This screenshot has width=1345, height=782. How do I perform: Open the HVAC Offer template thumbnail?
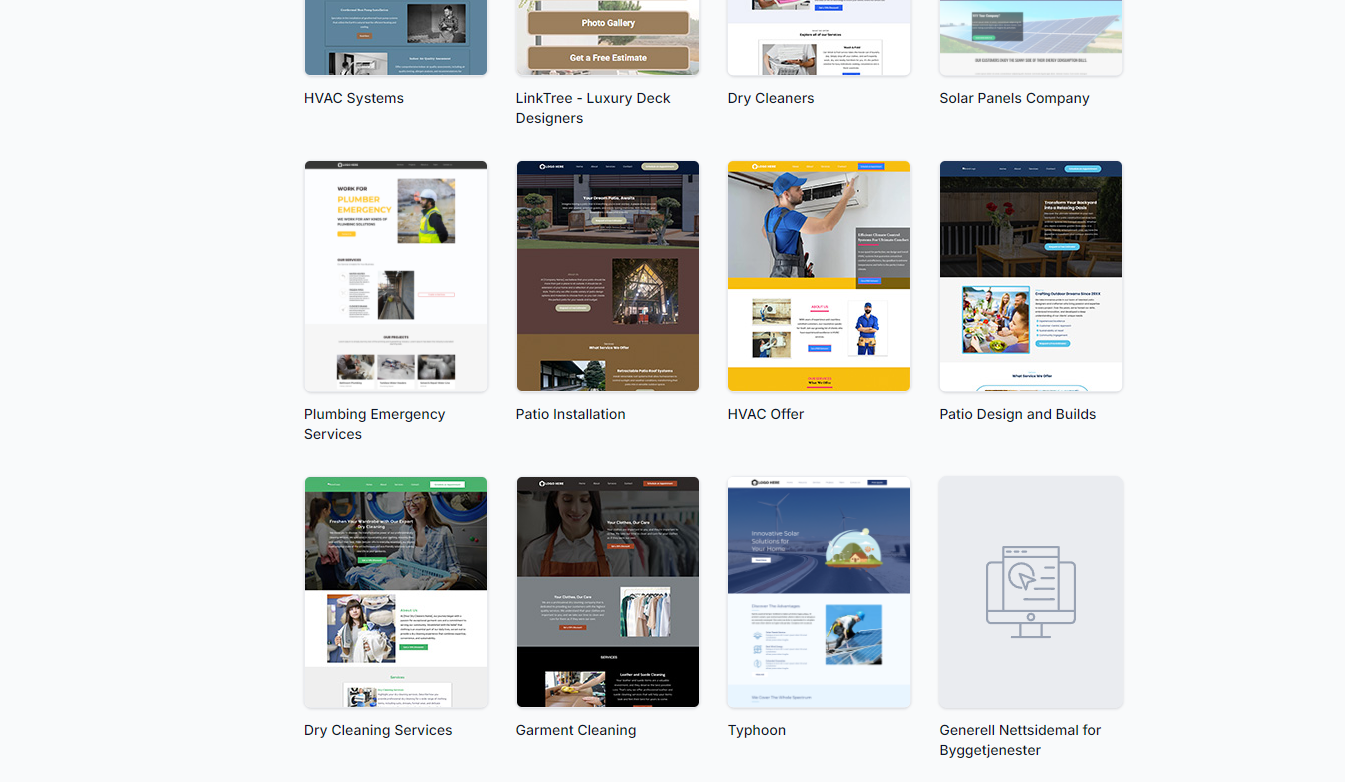[818, 276]
